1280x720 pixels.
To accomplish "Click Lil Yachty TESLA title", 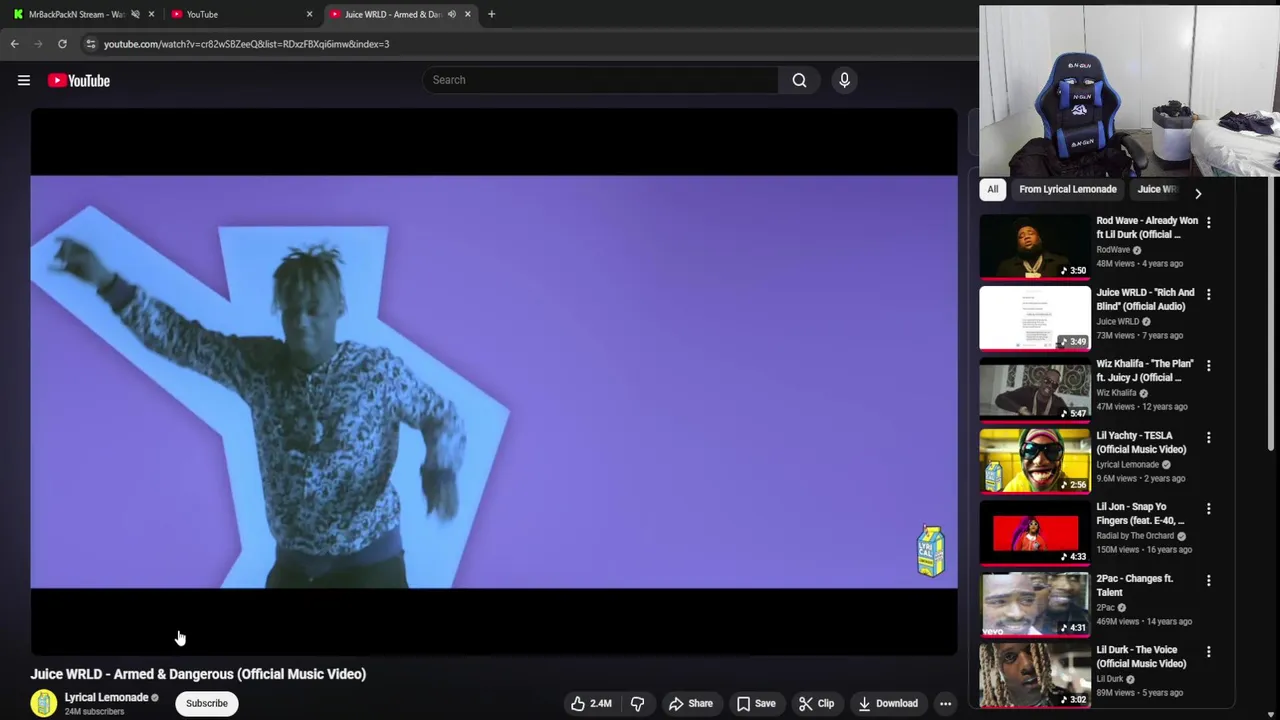I will 1141,442.
